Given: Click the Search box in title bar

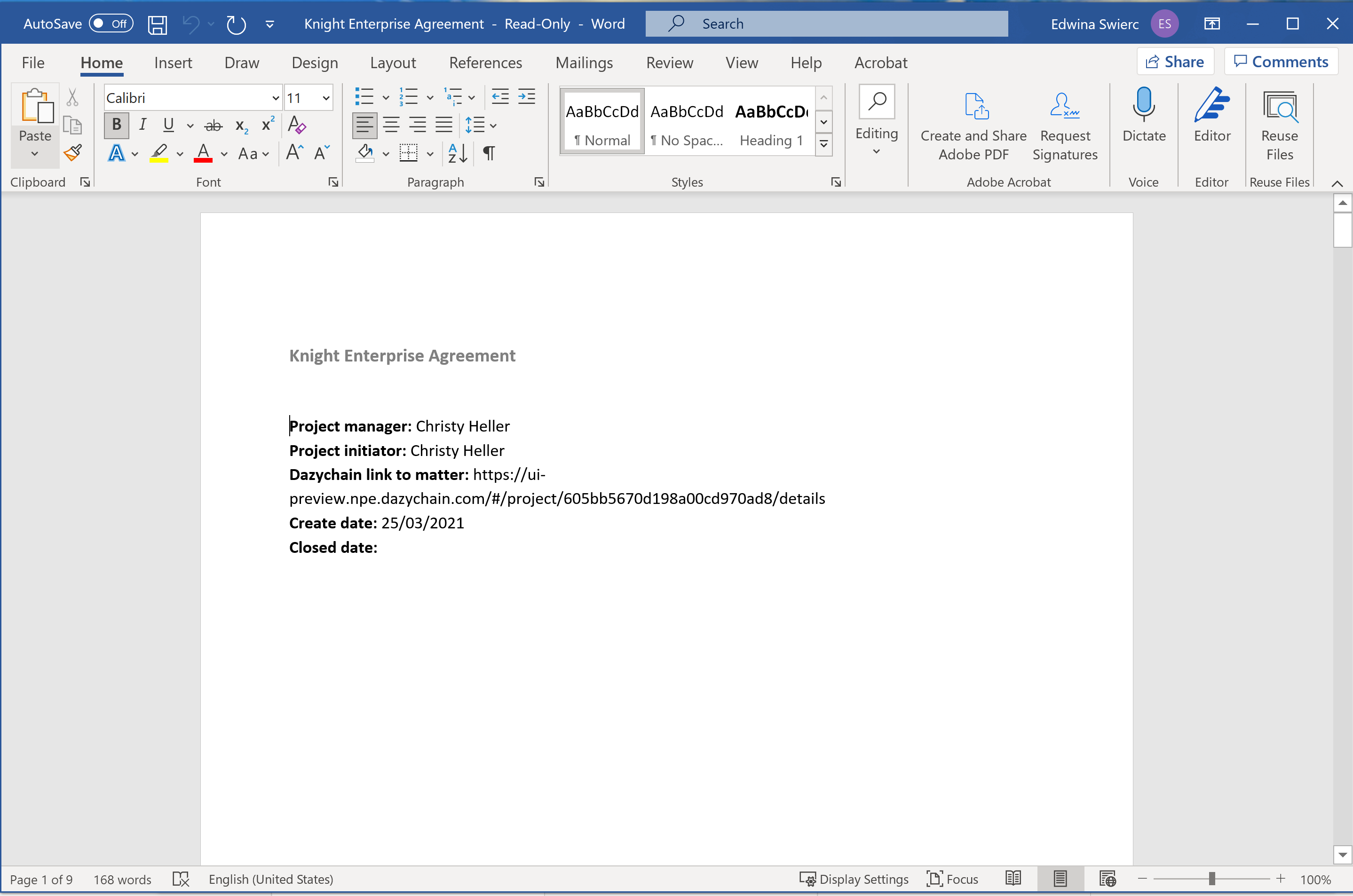Looking at the screenshot, I should point(827,24).
